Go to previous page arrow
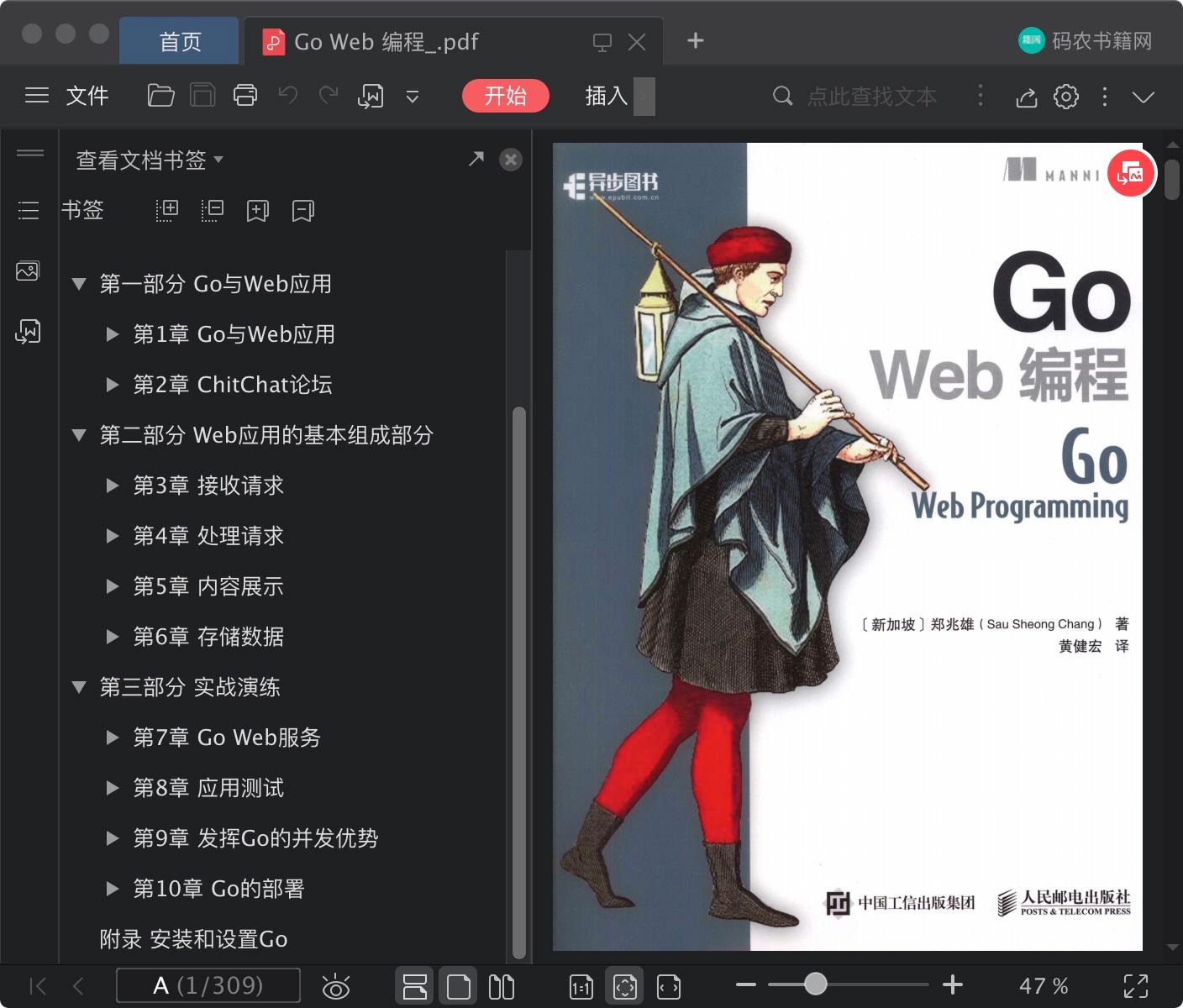The width and height of the screenshot is (1183, 1008). pos(78,985)
